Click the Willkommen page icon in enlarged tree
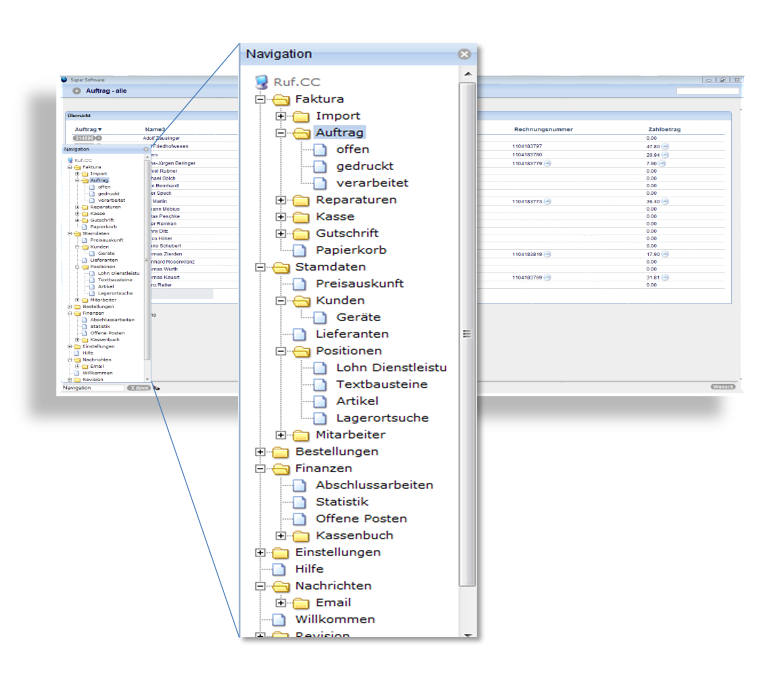The image size is (772, 673). pos(281,619)
